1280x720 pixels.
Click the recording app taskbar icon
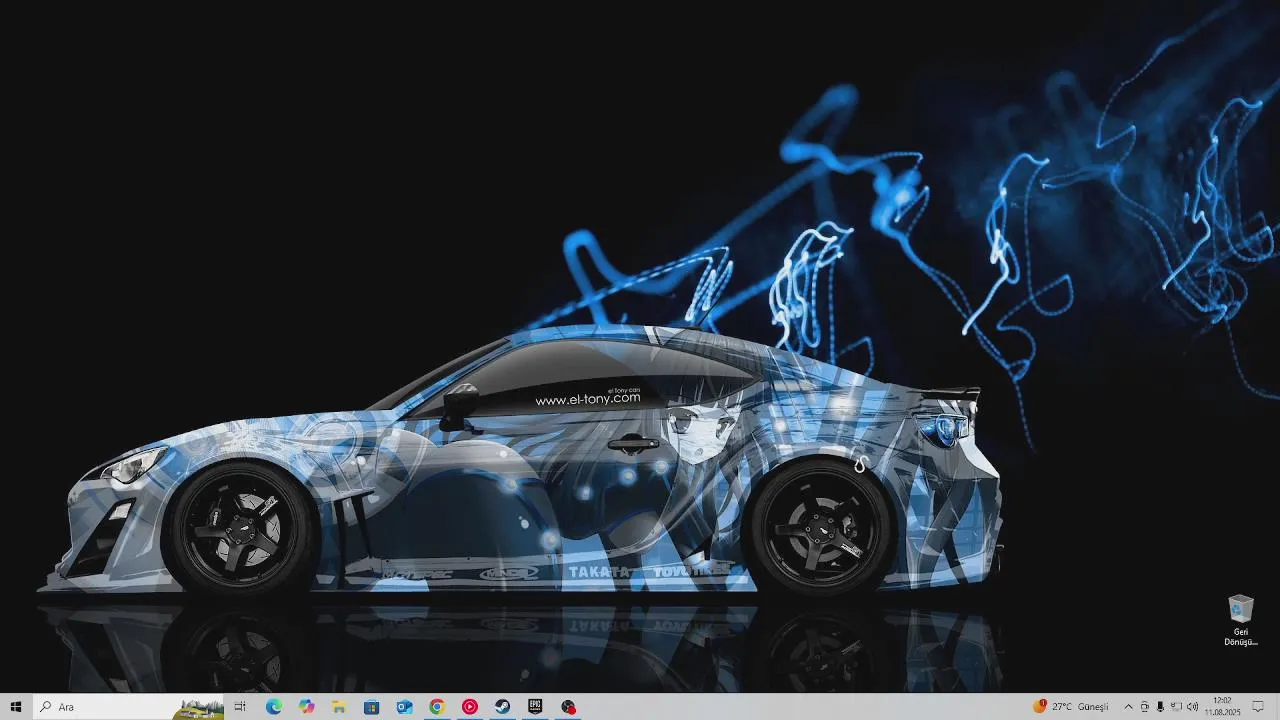(x=568, y=707)
